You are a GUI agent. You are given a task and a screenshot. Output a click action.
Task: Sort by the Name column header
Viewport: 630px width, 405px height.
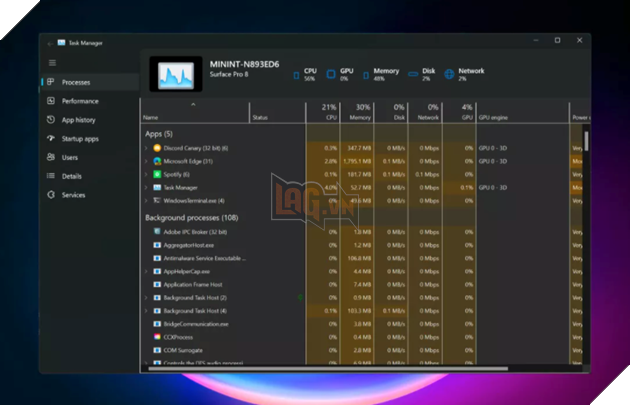click(195, 112)
